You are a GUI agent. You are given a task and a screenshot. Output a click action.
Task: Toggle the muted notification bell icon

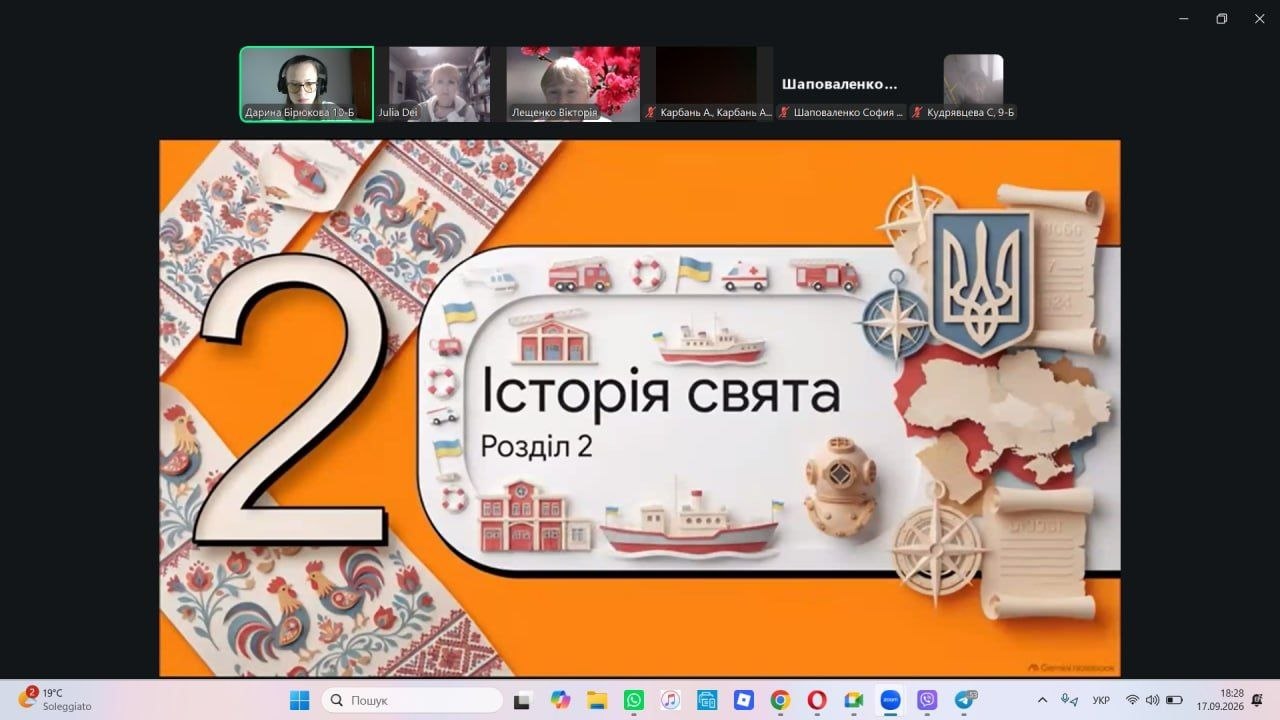pyautogui.click(x=1257, y=700)
